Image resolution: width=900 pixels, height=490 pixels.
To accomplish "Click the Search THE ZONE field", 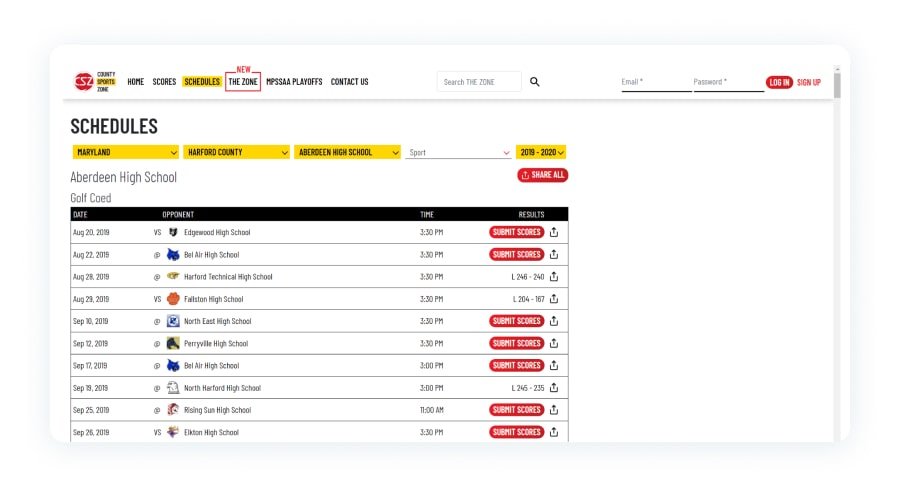I will [479, 82].
